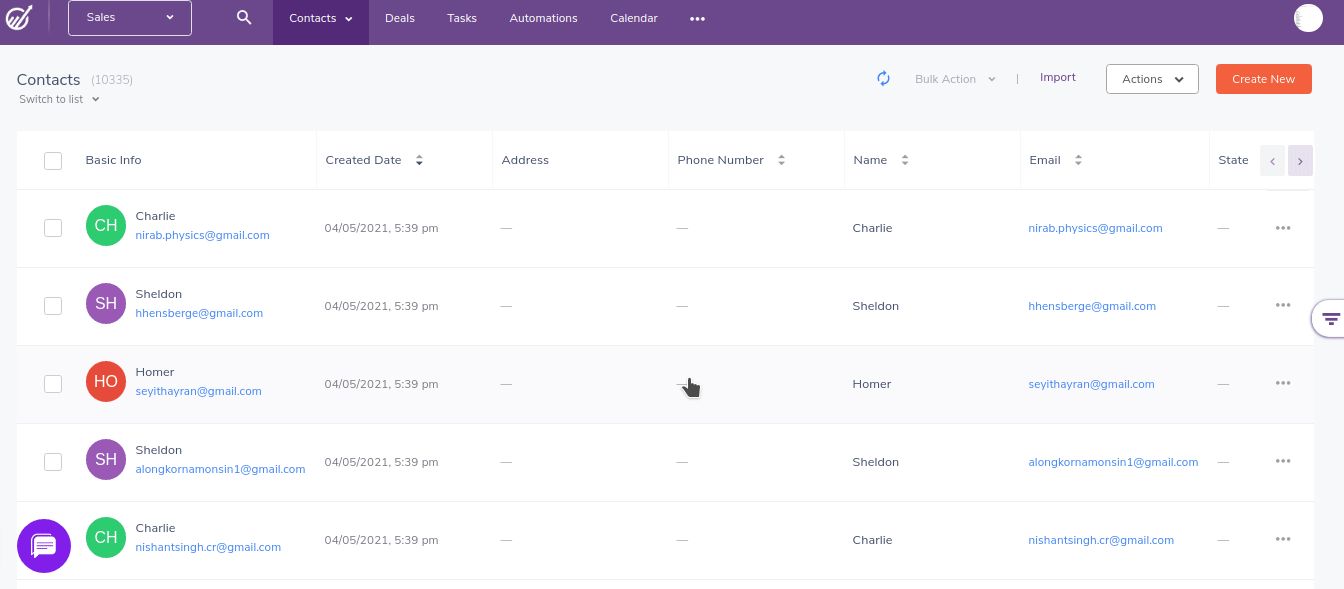Open hhensberge@gmail.com in Email column
This screenshot has width=1344, height=589.
pyautogui.click(x=1092, y=306)
